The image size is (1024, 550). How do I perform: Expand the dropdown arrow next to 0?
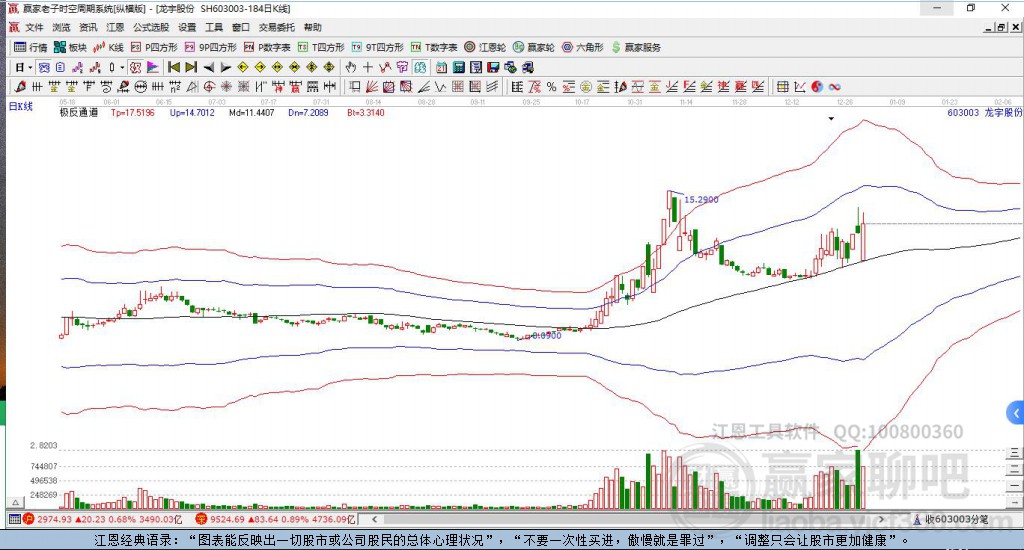click(122, 67)
